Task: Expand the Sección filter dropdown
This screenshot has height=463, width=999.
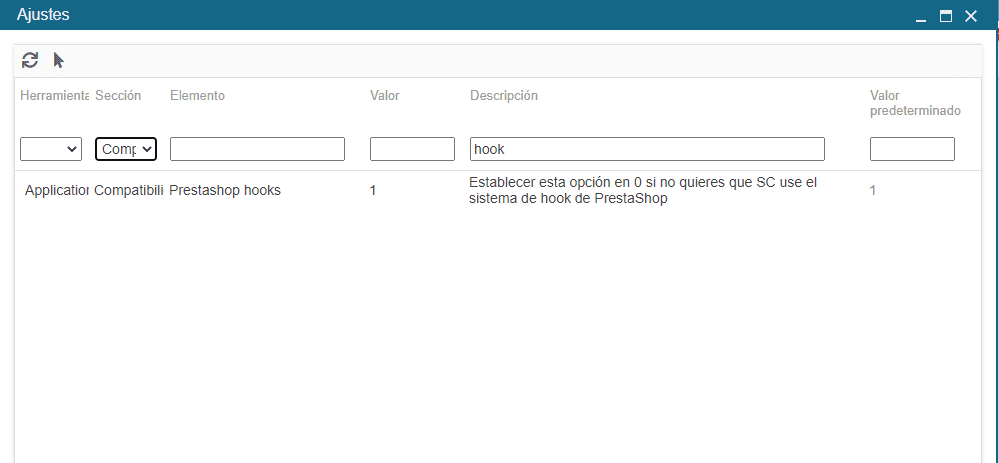Action: (x=126, y=149)
